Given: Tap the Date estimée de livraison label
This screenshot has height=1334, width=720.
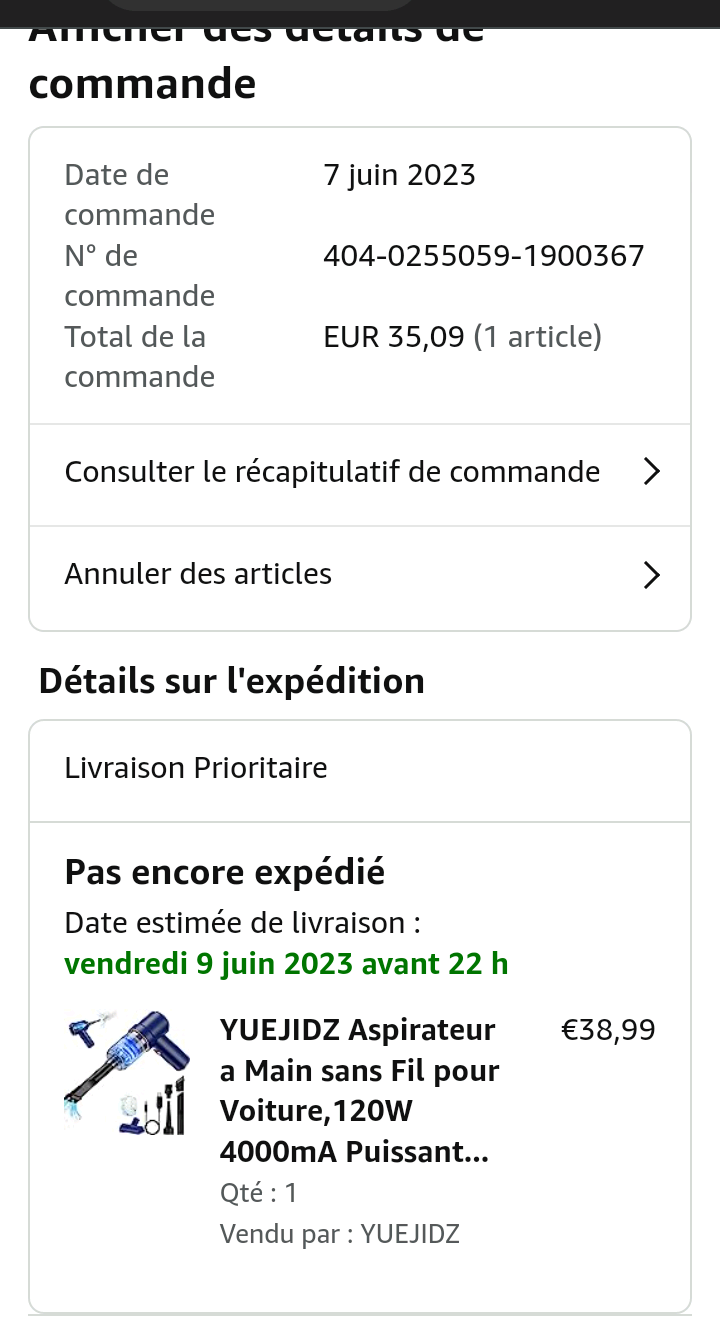Looking at the screenshot, I should coord(242,922).
